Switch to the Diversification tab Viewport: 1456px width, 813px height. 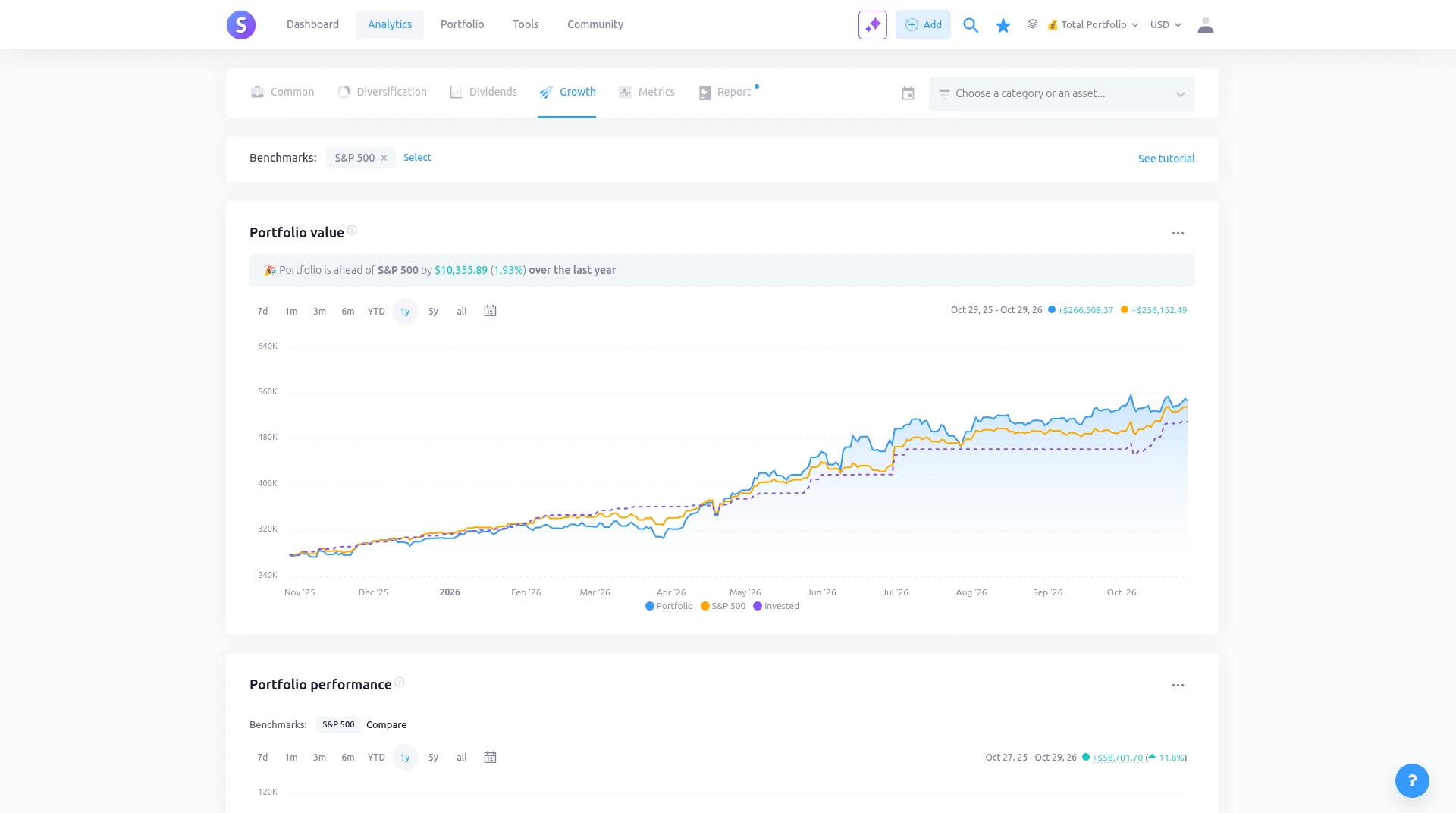pyautogui.click(x=382, y=92)
